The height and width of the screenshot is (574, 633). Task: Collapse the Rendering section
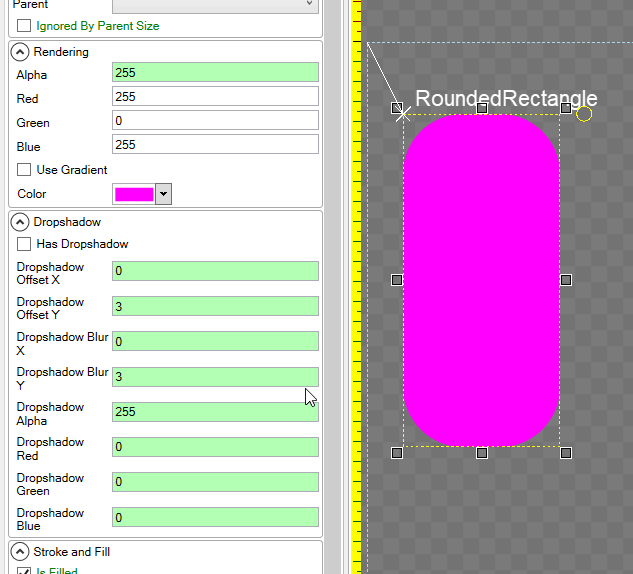[x=20, y=52]
